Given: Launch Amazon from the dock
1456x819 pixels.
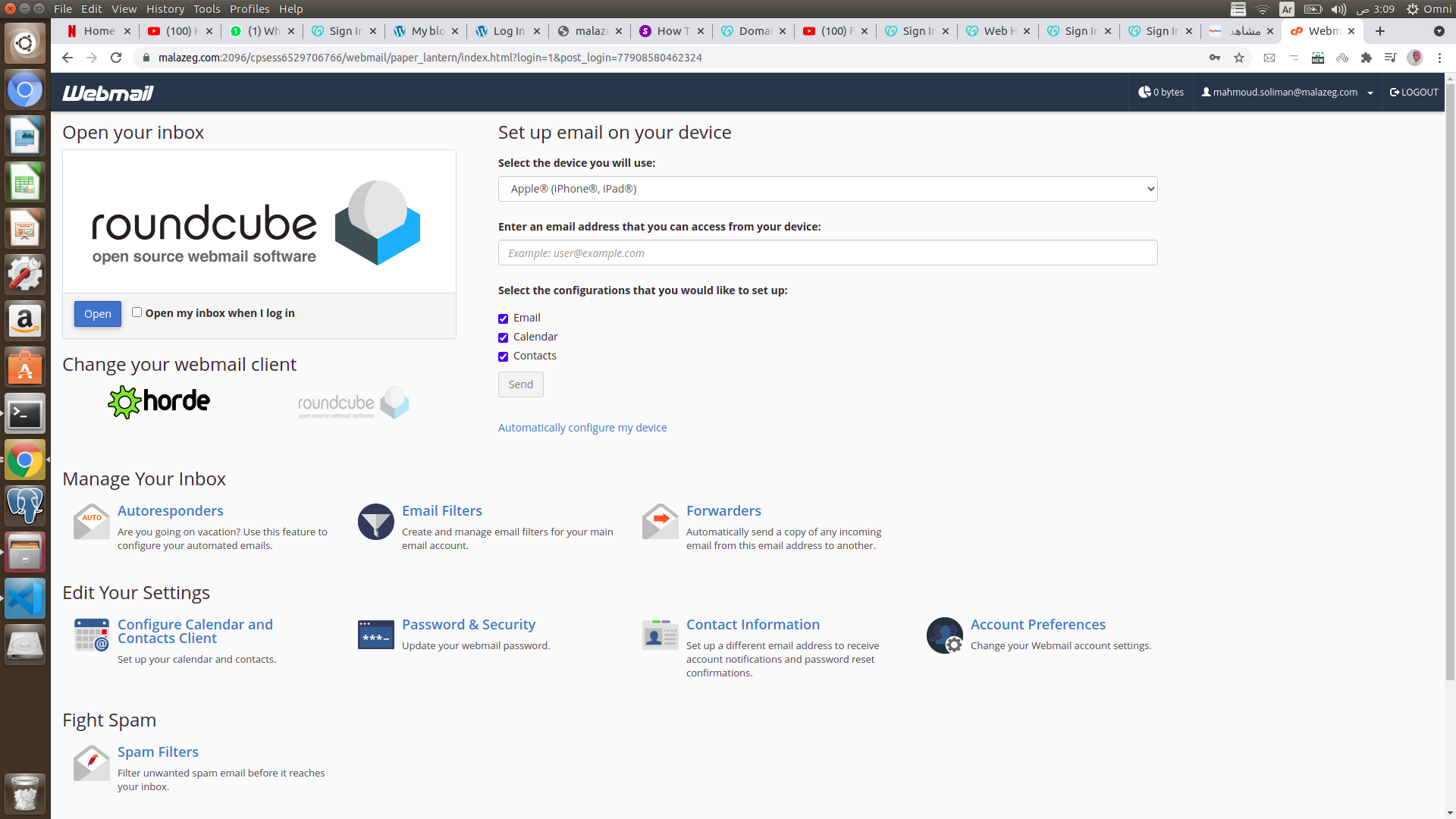Looking at the screenshot, I should point(25,322).
